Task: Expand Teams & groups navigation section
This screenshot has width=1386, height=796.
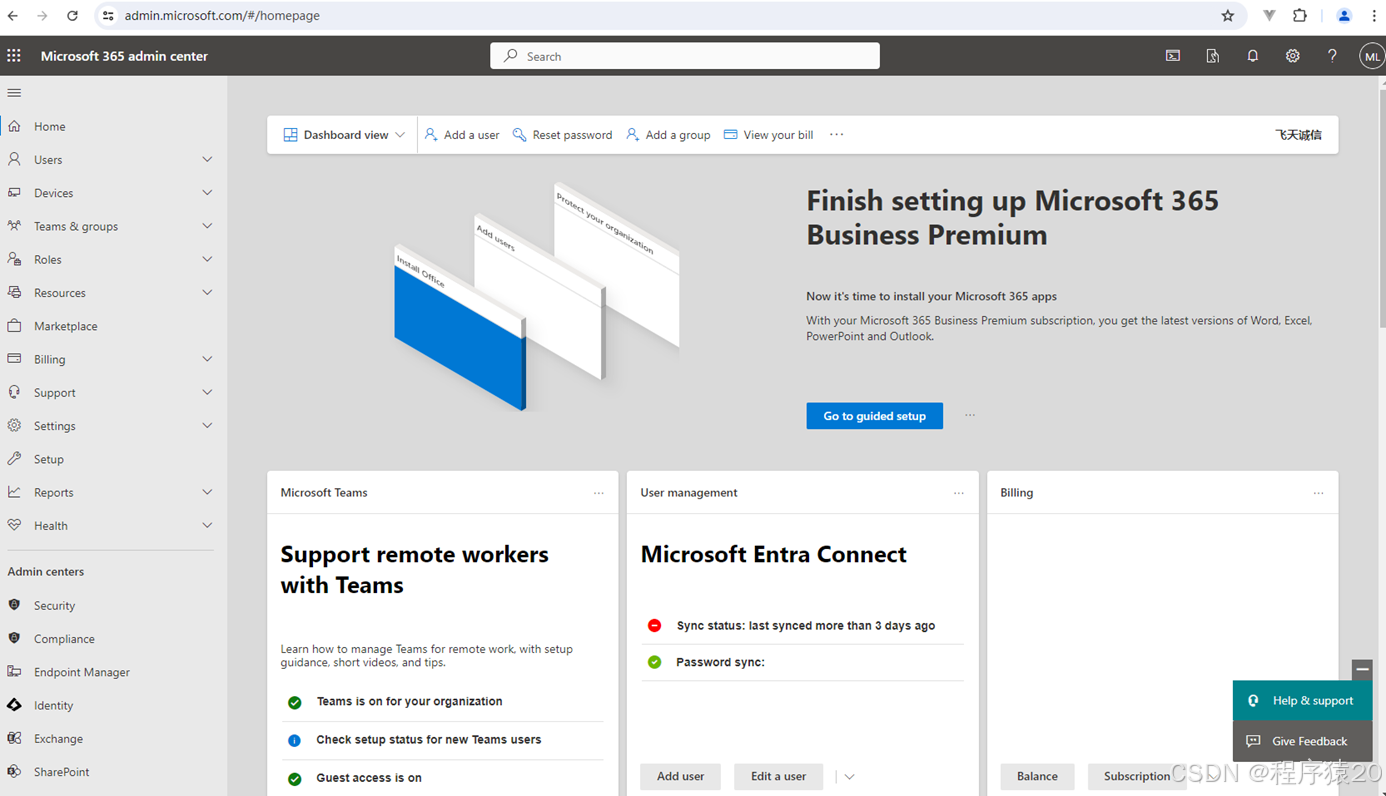Action: [x=207, y=226]
